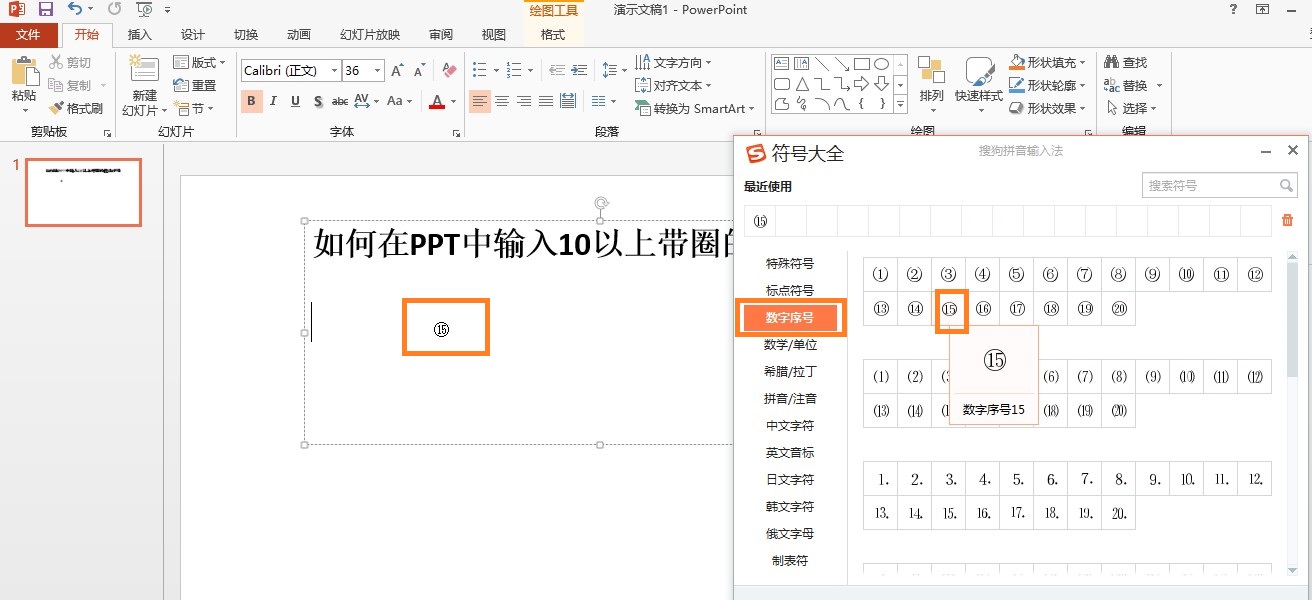Select the text box shape
Image resolution: width=1312 pixels, height=600 pixels.
781,64
